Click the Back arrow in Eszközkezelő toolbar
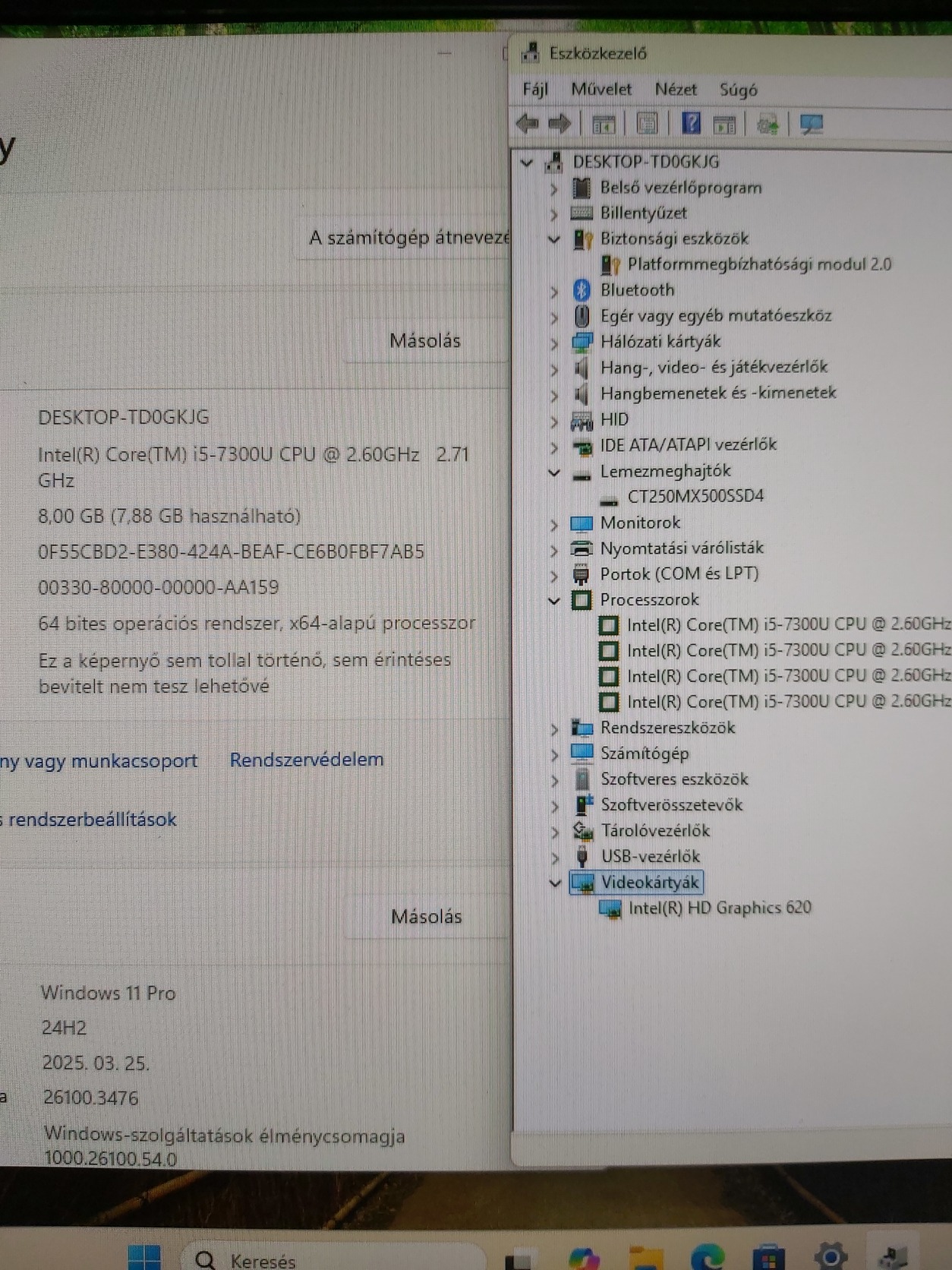The width and height of the screenshot is (952, 1270). pos(527,123)
